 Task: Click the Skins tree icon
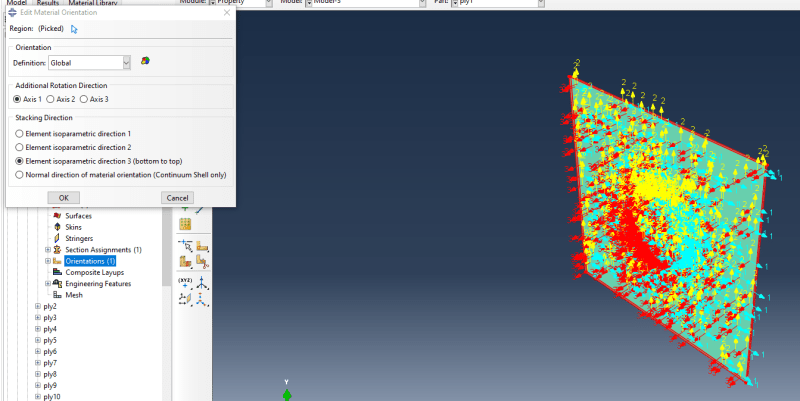point(57,227)
